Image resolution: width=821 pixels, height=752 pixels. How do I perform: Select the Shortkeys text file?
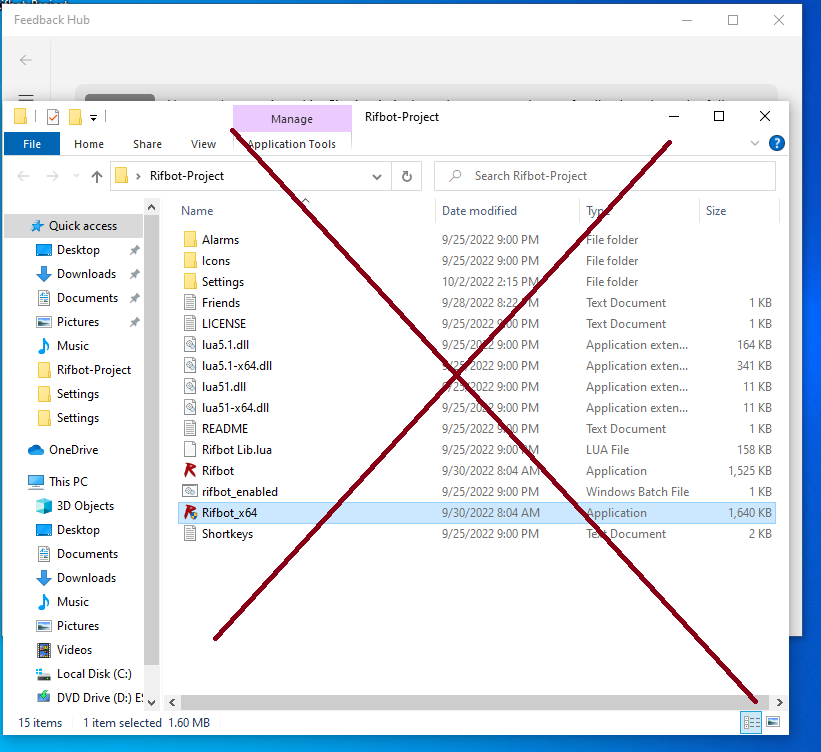point(227,534)
